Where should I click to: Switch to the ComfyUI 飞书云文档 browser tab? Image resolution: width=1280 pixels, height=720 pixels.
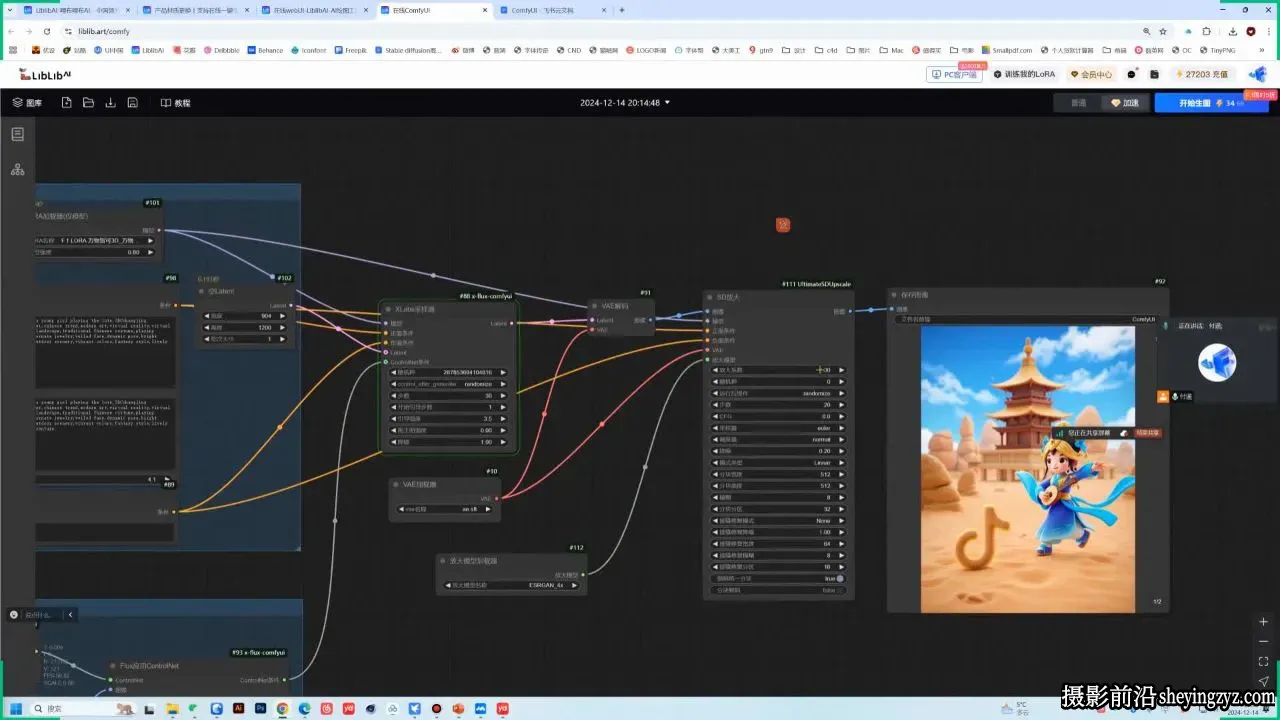pyautogui.click(x=553, y=10)
